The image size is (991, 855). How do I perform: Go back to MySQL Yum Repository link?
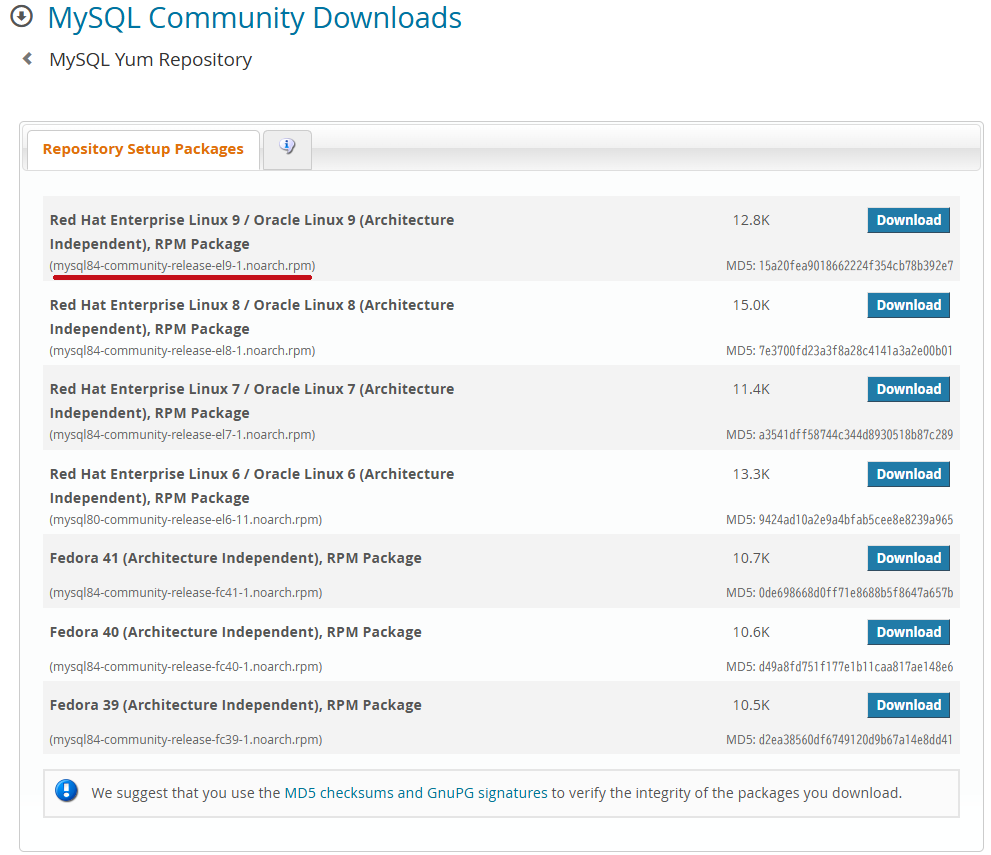pos(150,59)
